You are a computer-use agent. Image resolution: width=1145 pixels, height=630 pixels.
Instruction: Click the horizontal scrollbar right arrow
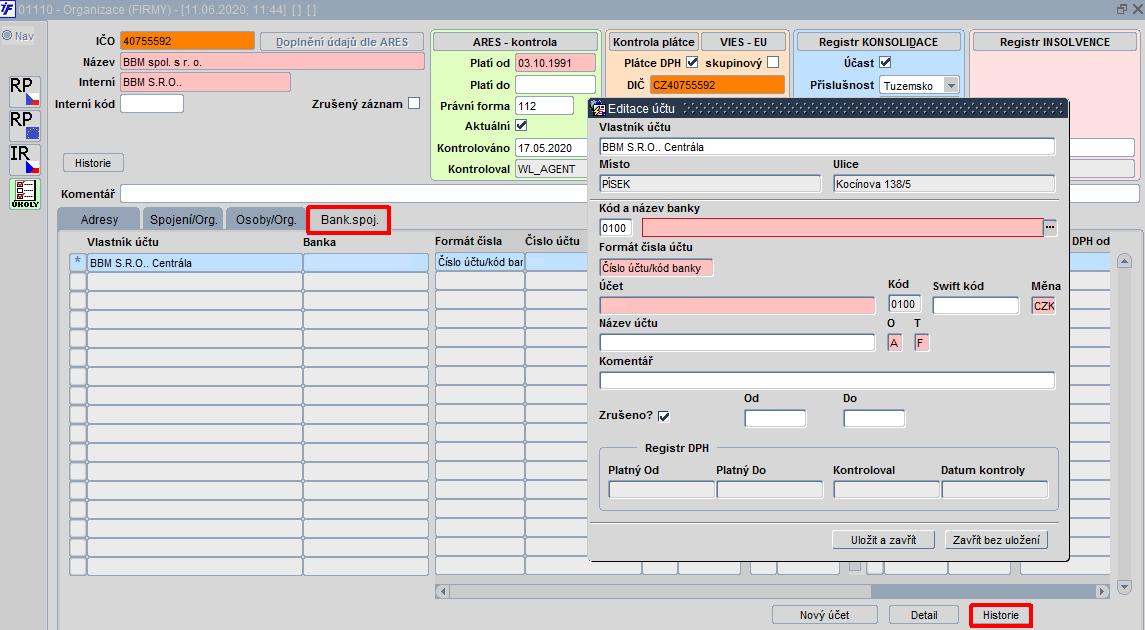click(x=1103, y=591)
